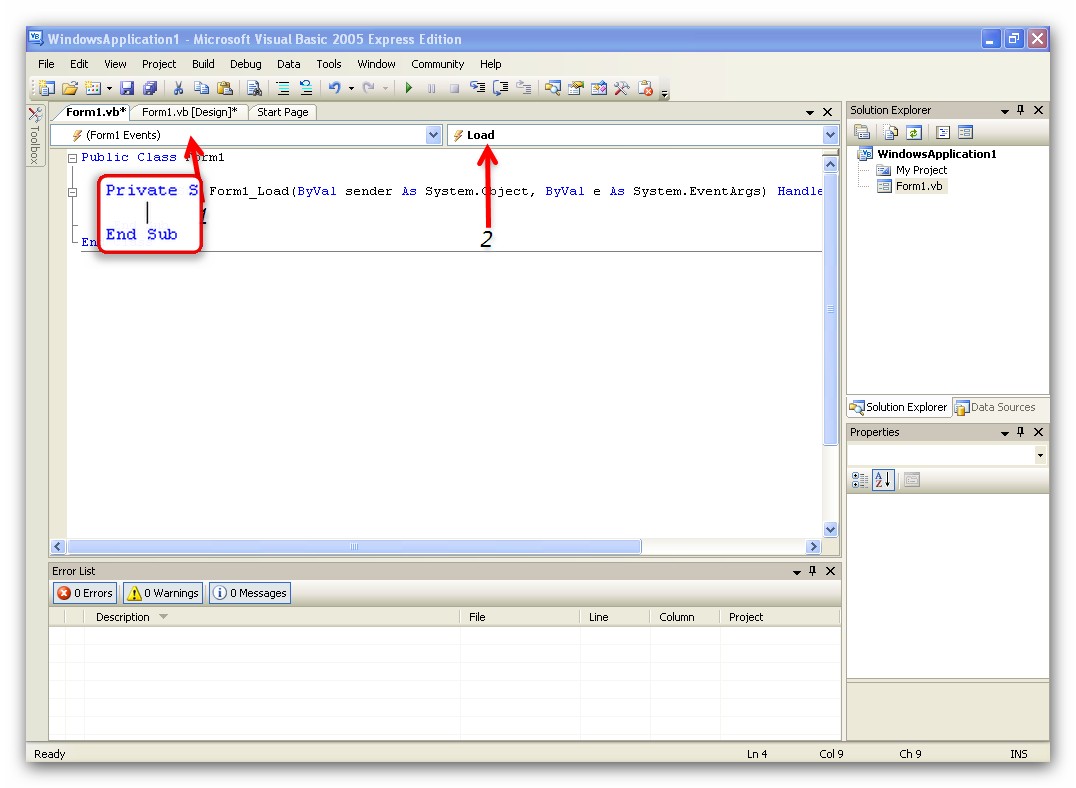Open the Properties object selector dropdown
Image resolution: width=1076 pixels, height=788 pixels.
pyautogui.click(x=1040, y=455)
